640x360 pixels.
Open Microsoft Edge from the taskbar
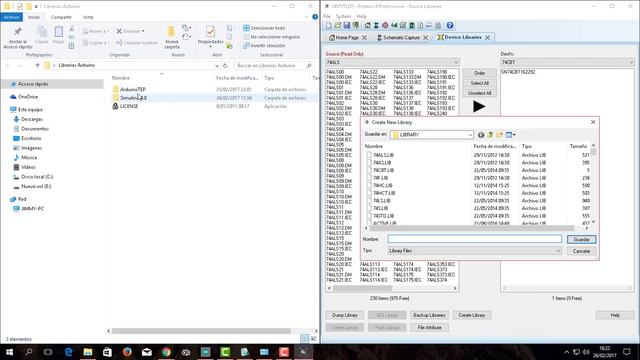pyautogui.click(x=68, y=352)
